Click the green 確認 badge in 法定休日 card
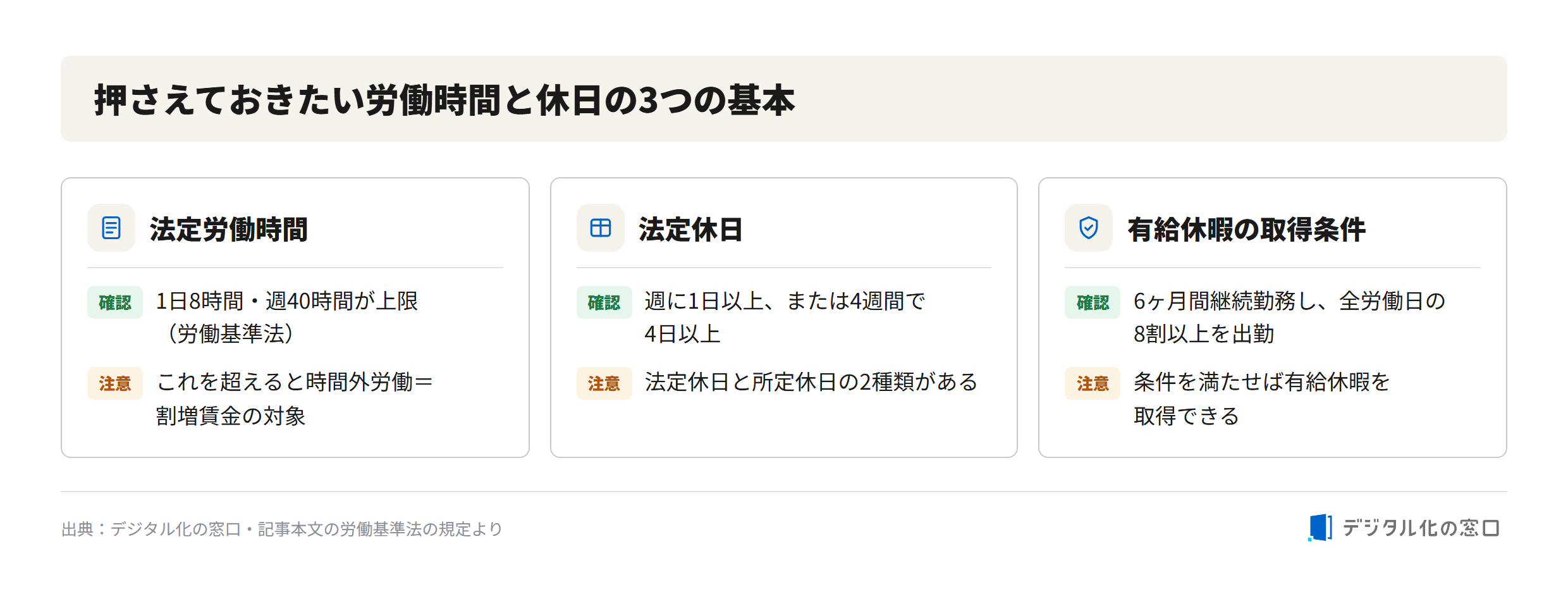1568x601 pixels. point(604,302)
